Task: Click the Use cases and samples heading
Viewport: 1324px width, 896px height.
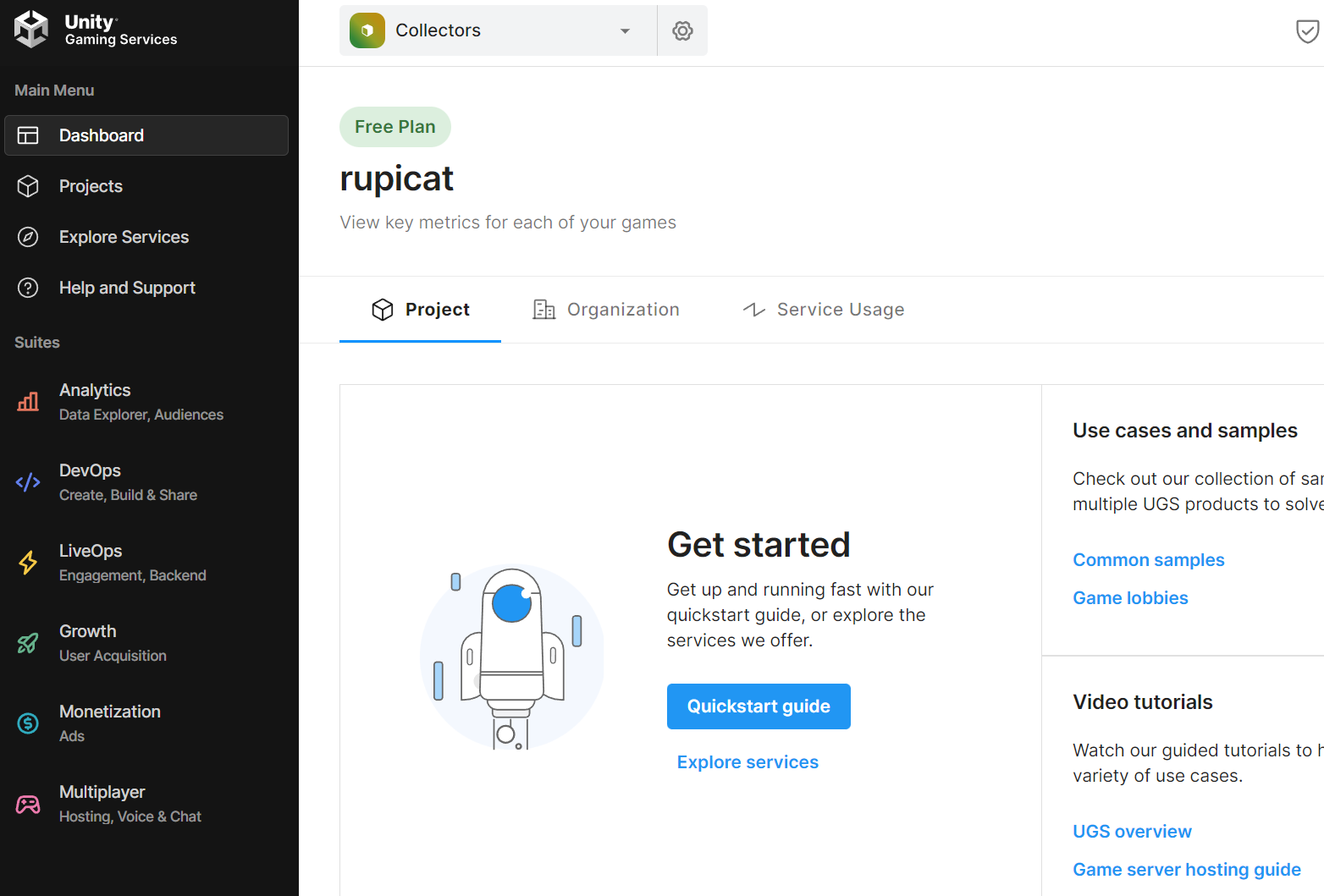Action: 1185,431
